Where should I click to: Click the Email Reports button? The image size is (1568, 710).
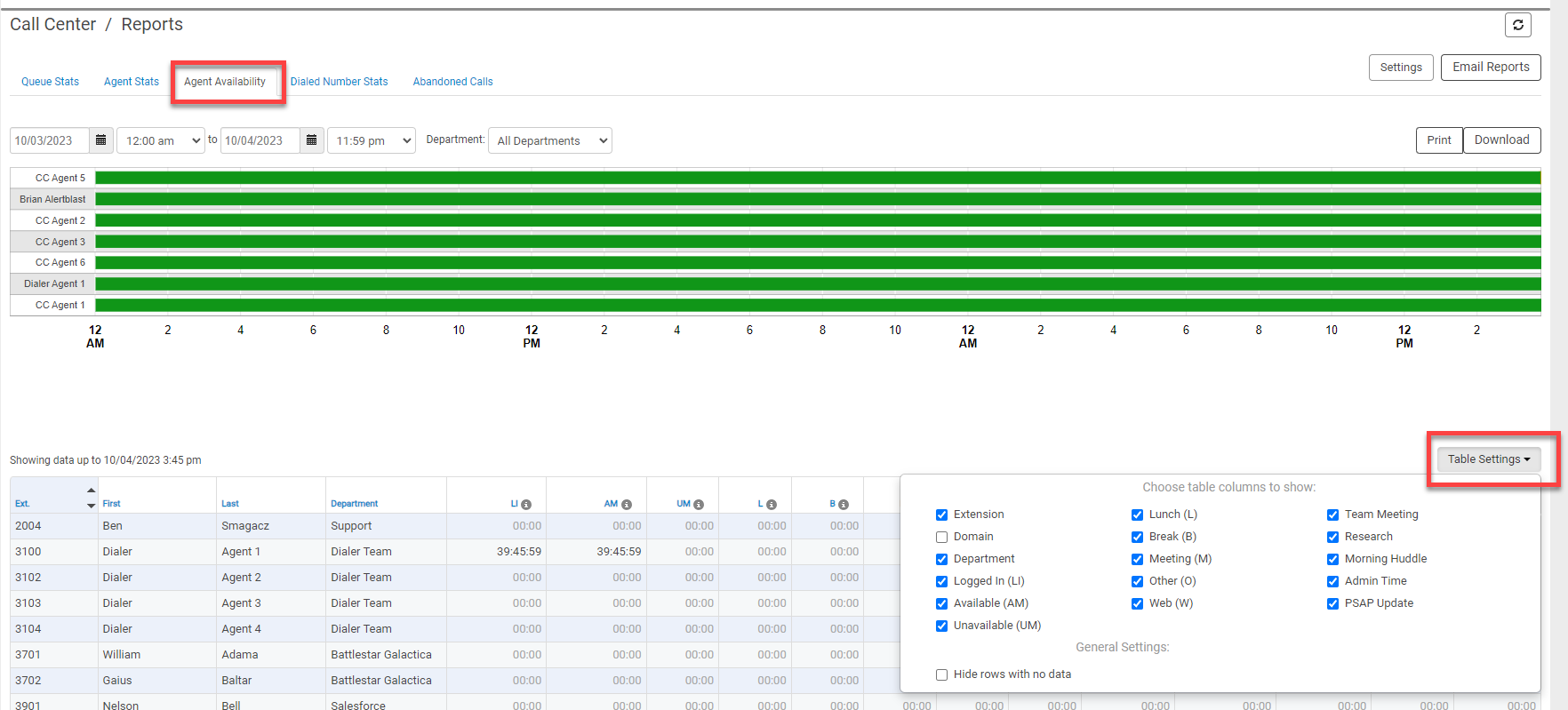point(1491,68)
